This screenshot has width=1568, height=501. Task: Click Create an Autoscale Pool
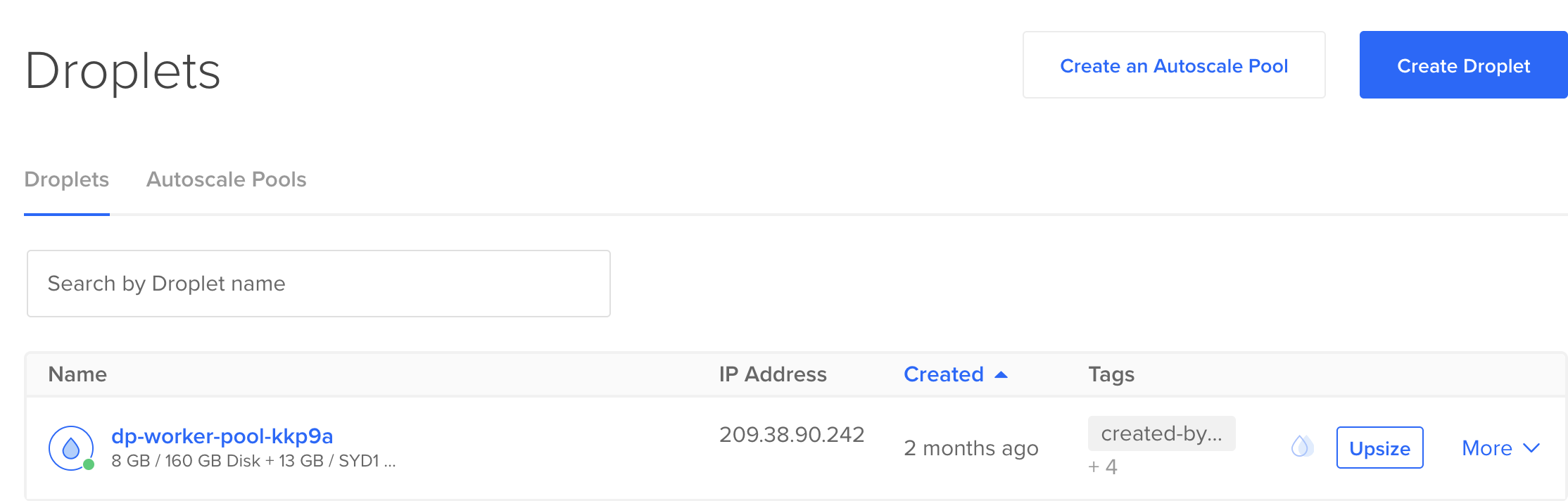pyautogui.click(x=1174, y=65)
